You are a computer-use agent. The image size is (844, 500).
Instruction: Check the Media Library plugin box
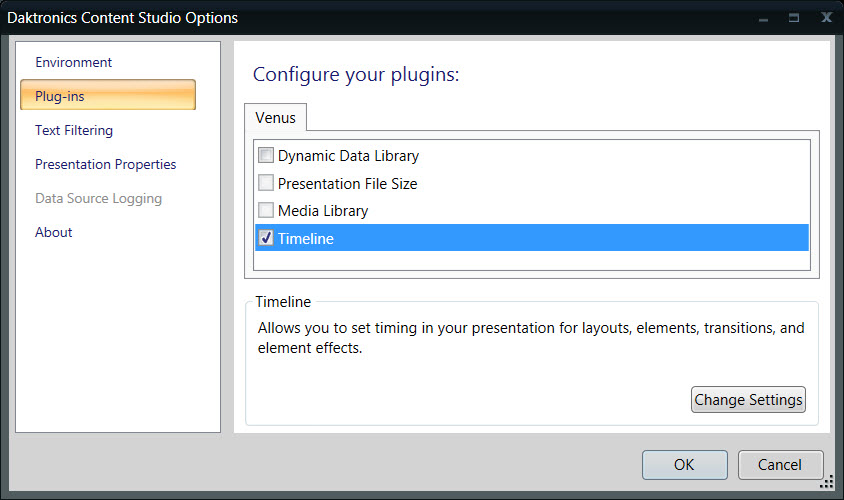(x=266, y=210)
